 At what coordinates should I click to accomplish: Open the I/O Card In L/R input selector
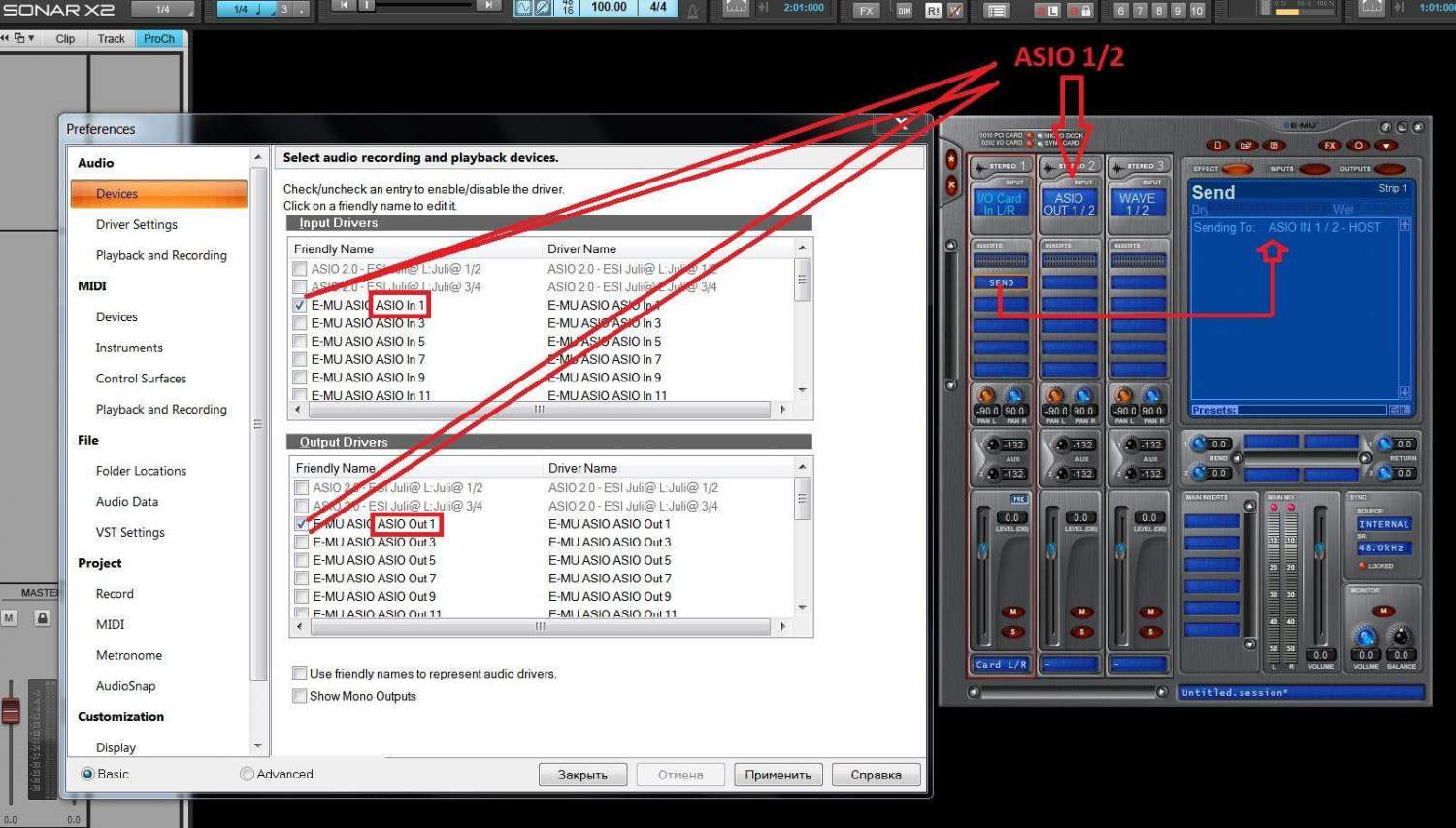coord(1000,203)
